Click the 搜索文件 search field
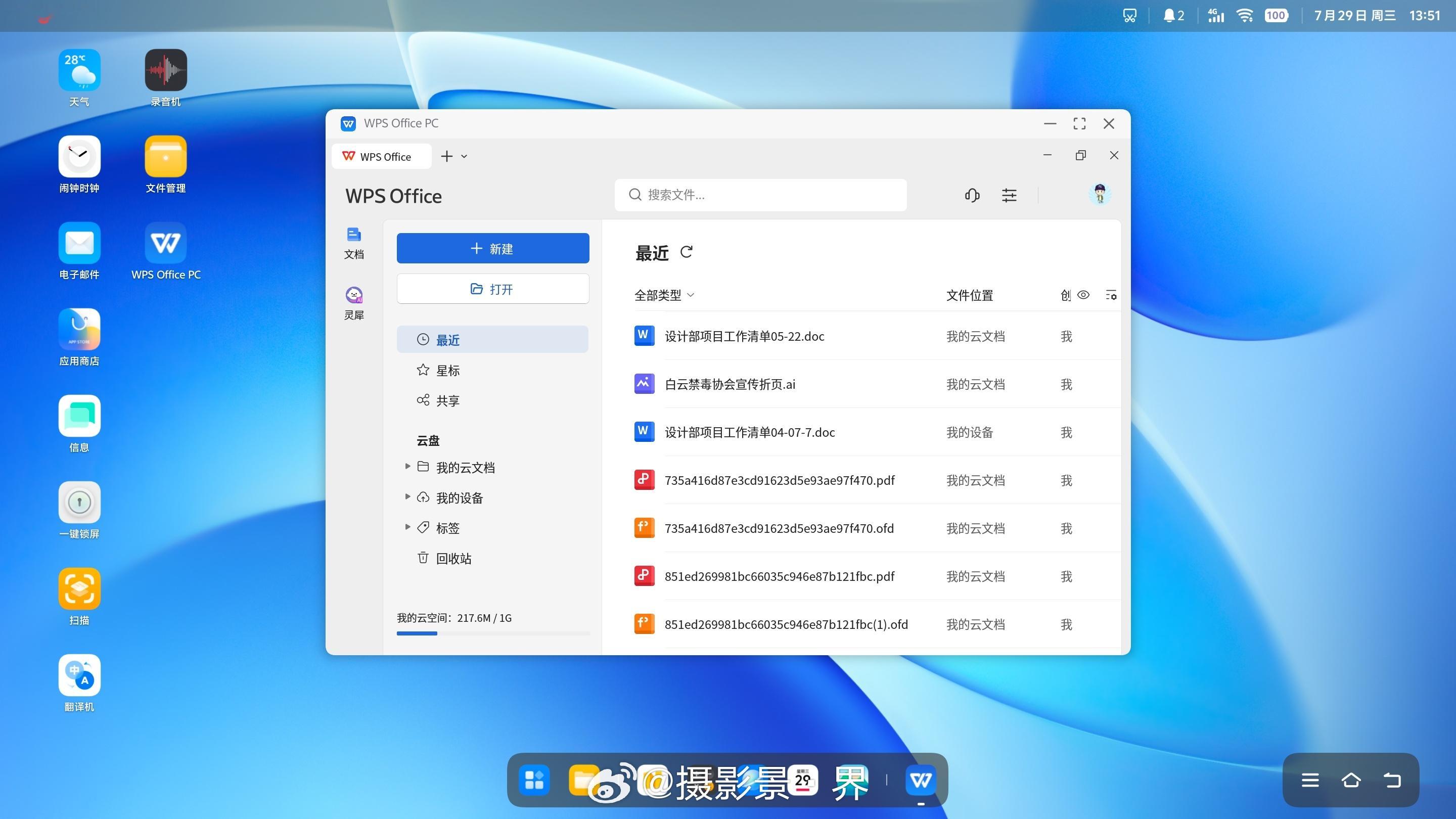The image size is (1456, 819). coord(761,195)
